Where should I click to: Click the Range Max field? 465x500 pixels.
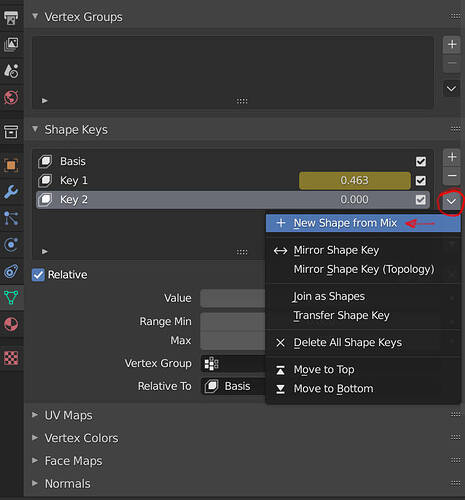(233, 341)
